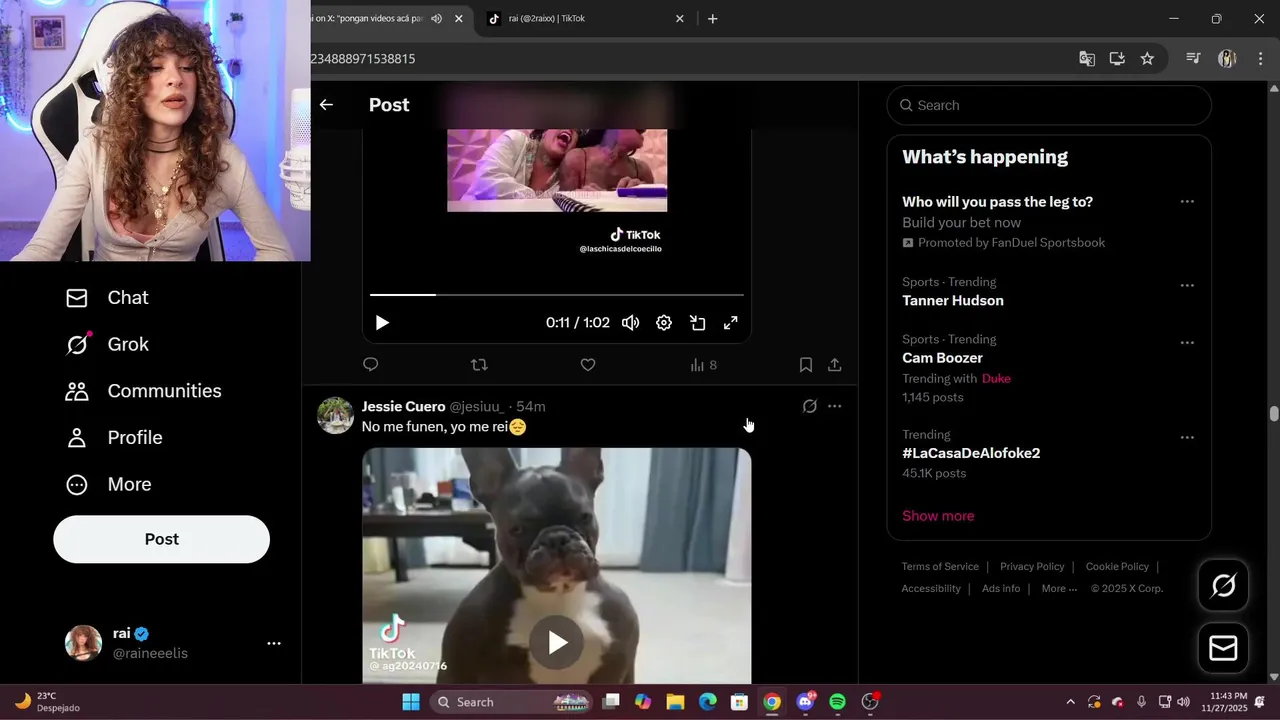Screen dimensions: 1280x720
Task: Open Profile in the sidebar
Action: click(113, 438)
